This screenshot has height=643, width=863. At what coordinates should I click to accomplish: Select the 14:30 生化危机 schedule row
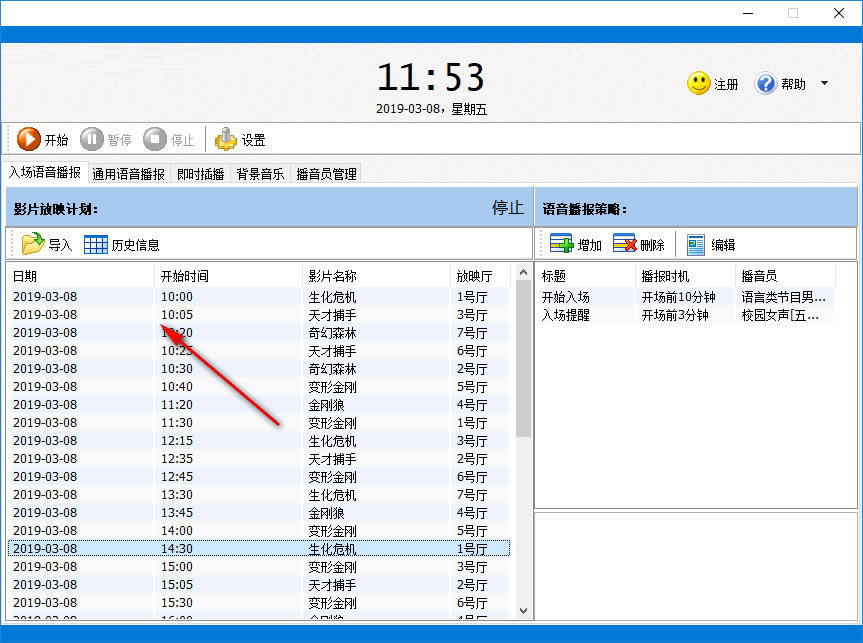point(258,549)
